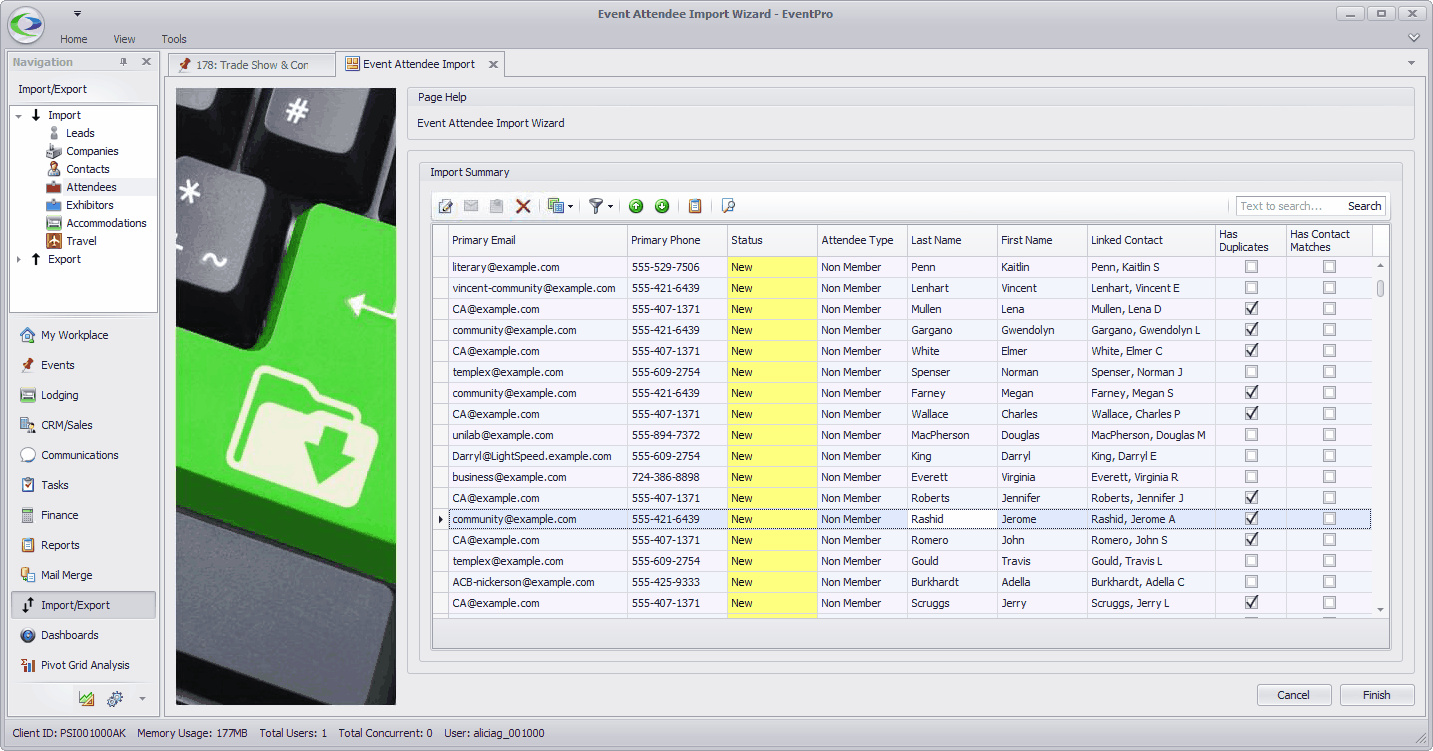Screen dimensions: 1433x751
Task: Select Travel in the Import tree
Action: (81, 241)
